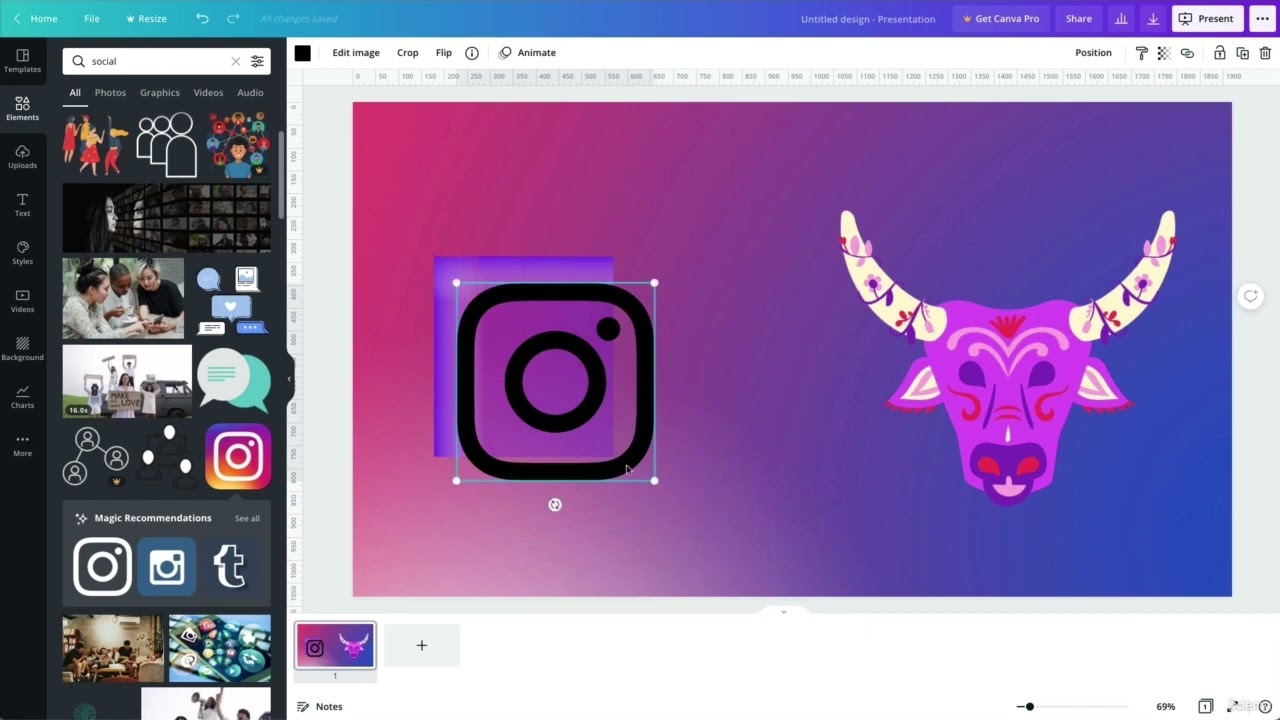
Task: Open the Notes panel
Action: point(320,706)
